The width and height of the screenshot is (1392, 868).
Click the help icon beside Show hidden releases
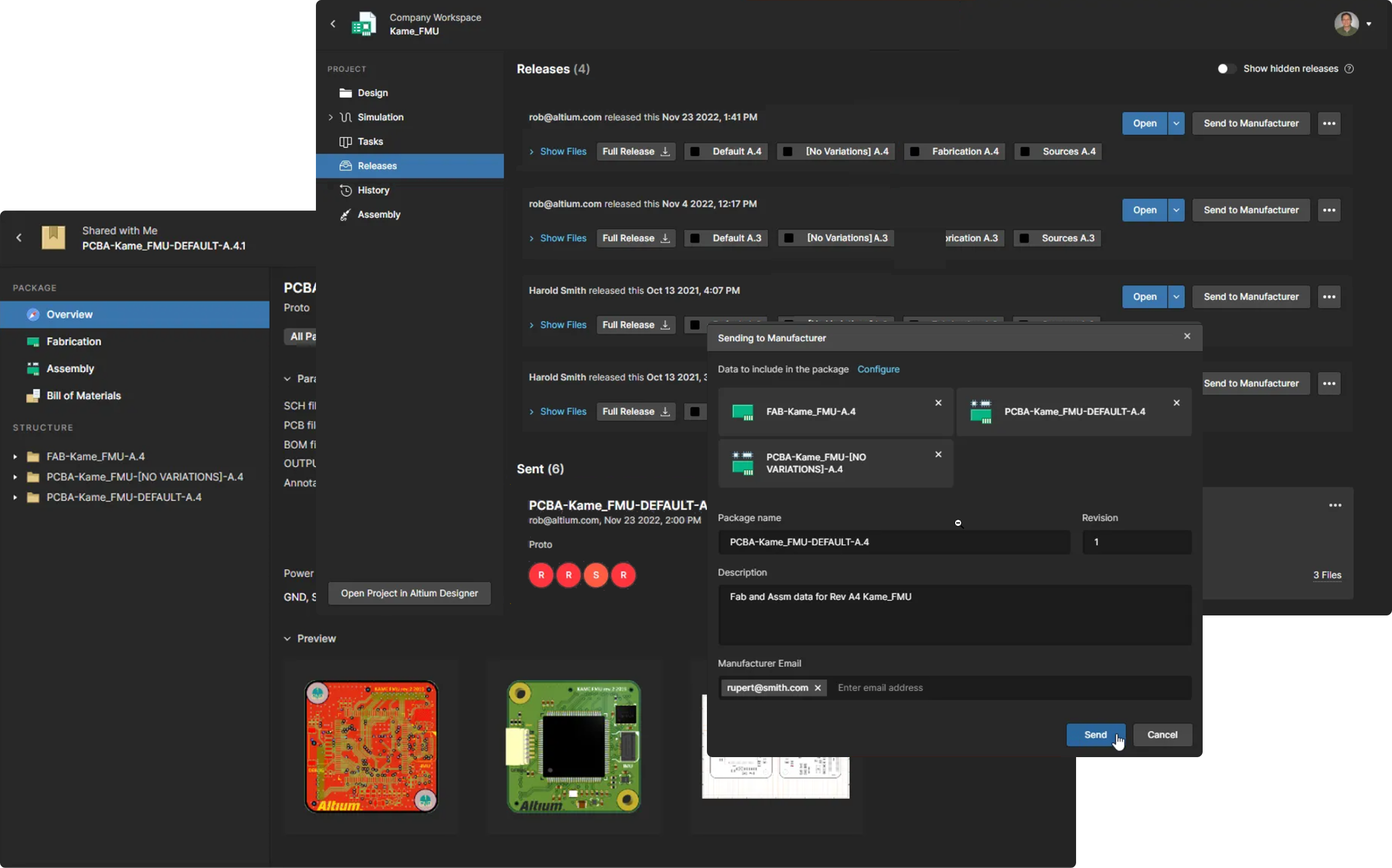pos(1349,69)
